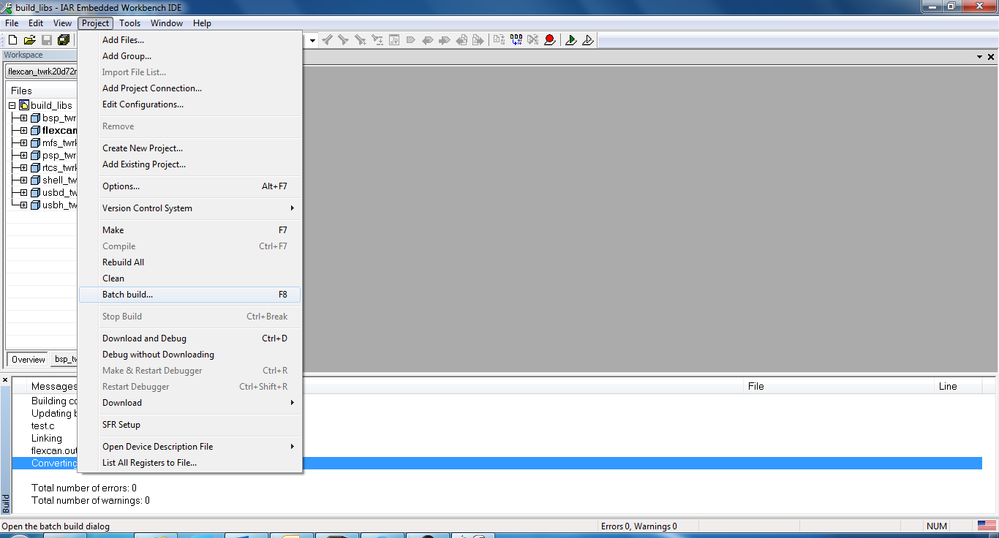Viewport: 999px width, 538px height.
Task: Click the Go To toolbar icon
Action: [x=394, y=40]
